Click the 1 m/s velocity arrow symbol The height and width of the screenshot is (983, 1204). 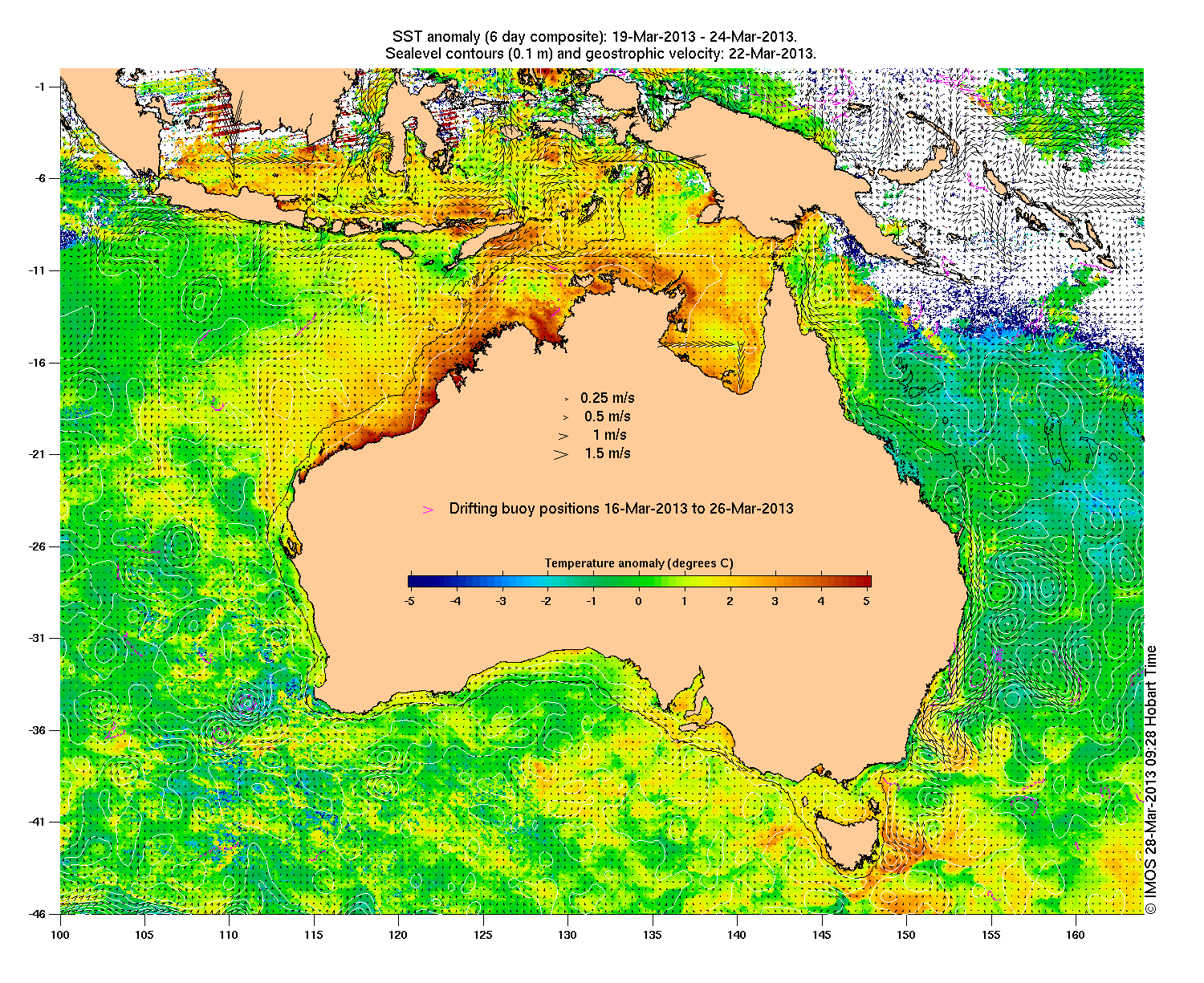(563, 436)
